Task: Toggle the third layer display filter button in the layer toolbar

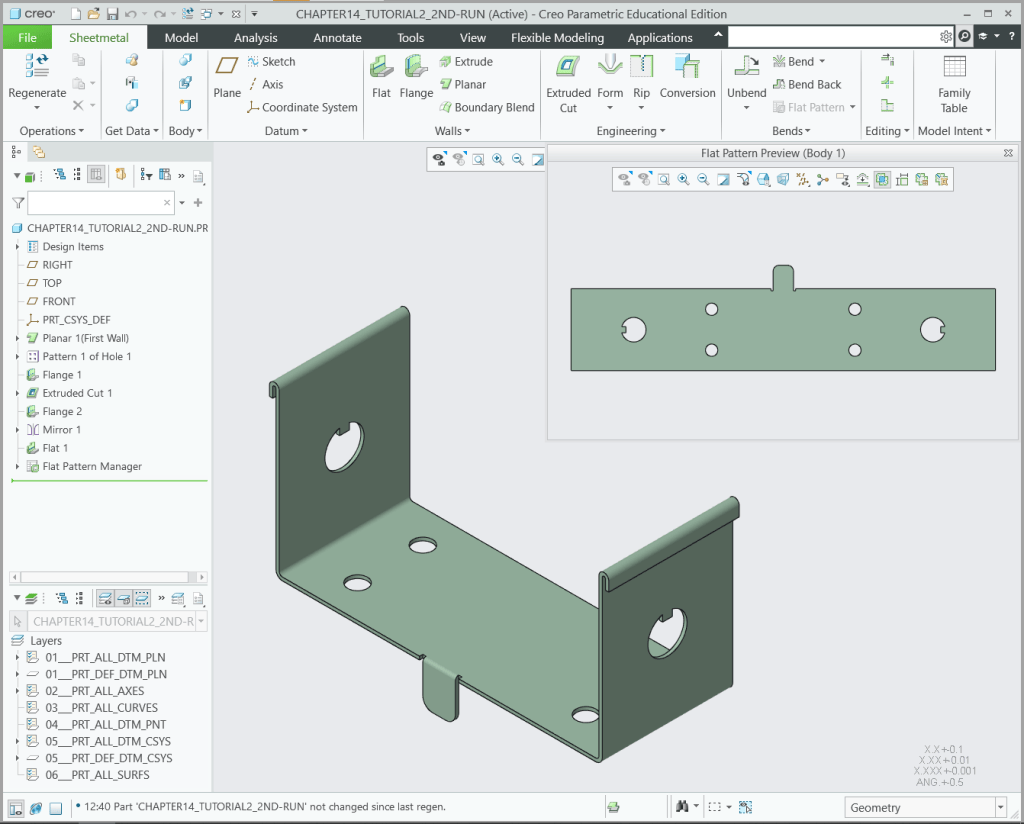Action: (x=142, y=598)
